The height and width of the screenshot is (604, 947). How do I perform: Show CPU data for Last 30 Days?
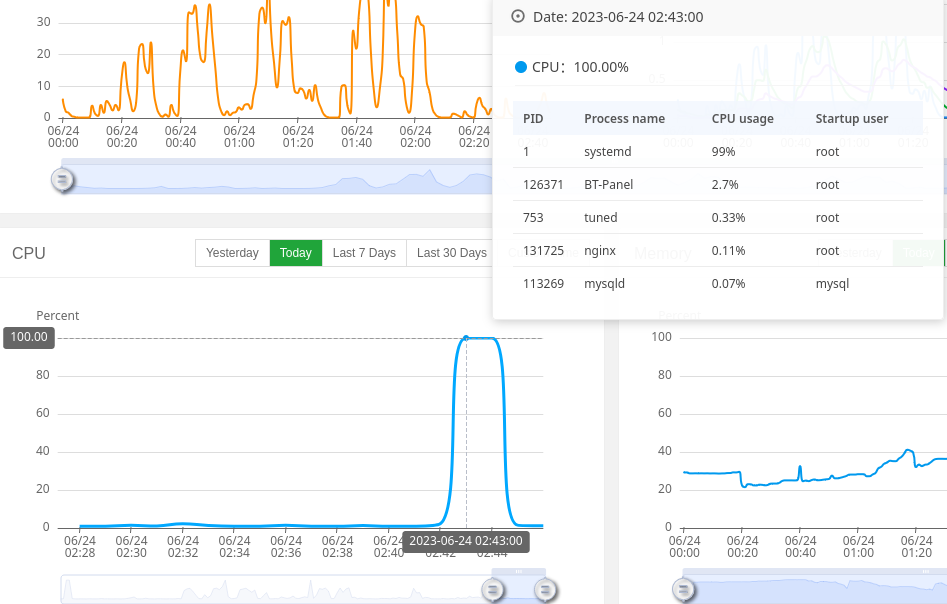[451, 253]
